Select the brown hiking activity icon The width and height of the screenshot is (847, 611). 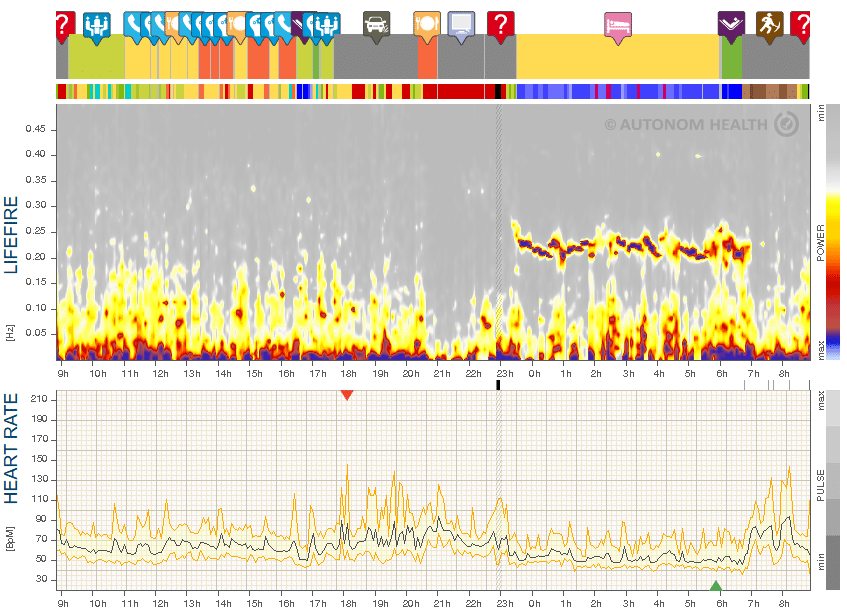coord(769,26)
